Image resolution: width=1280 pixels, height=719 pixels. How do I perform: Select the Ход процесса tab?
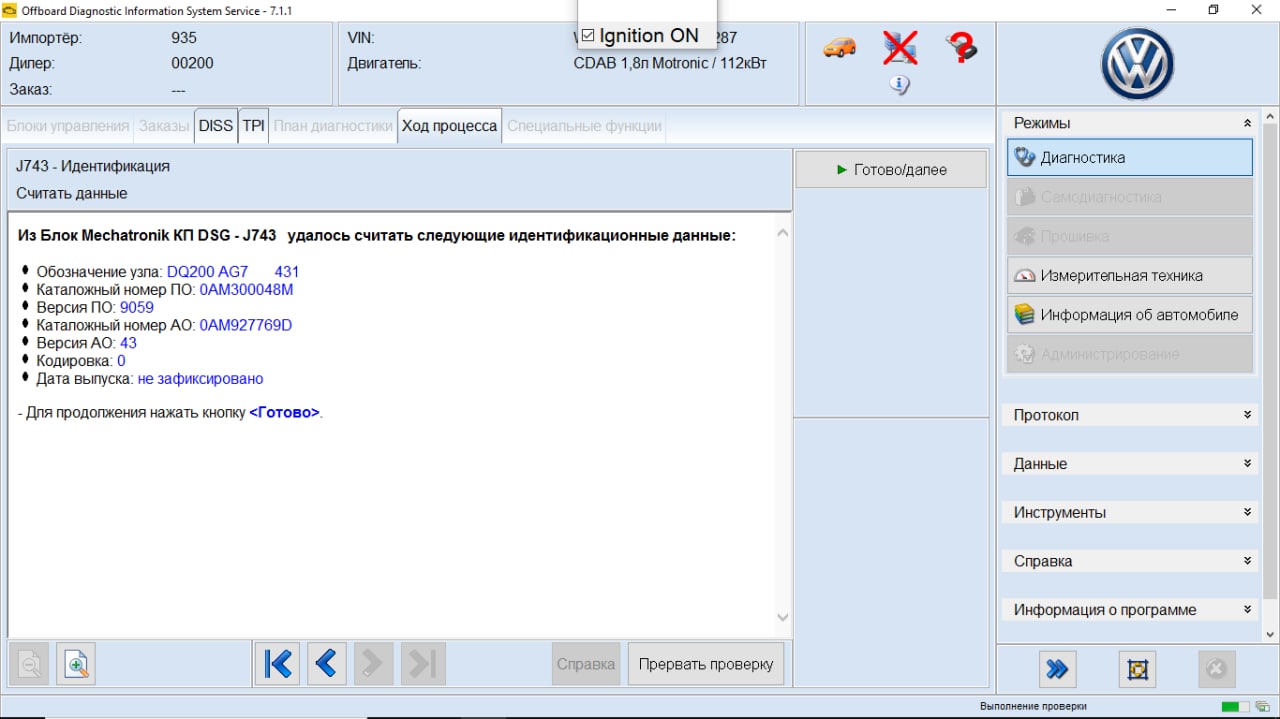[x=449, y=126]
